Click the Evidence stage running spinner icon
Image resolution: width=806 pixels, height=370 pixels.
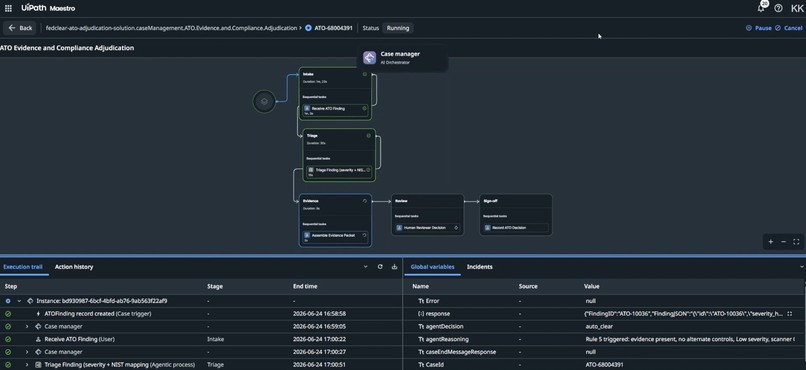(364, 201)
